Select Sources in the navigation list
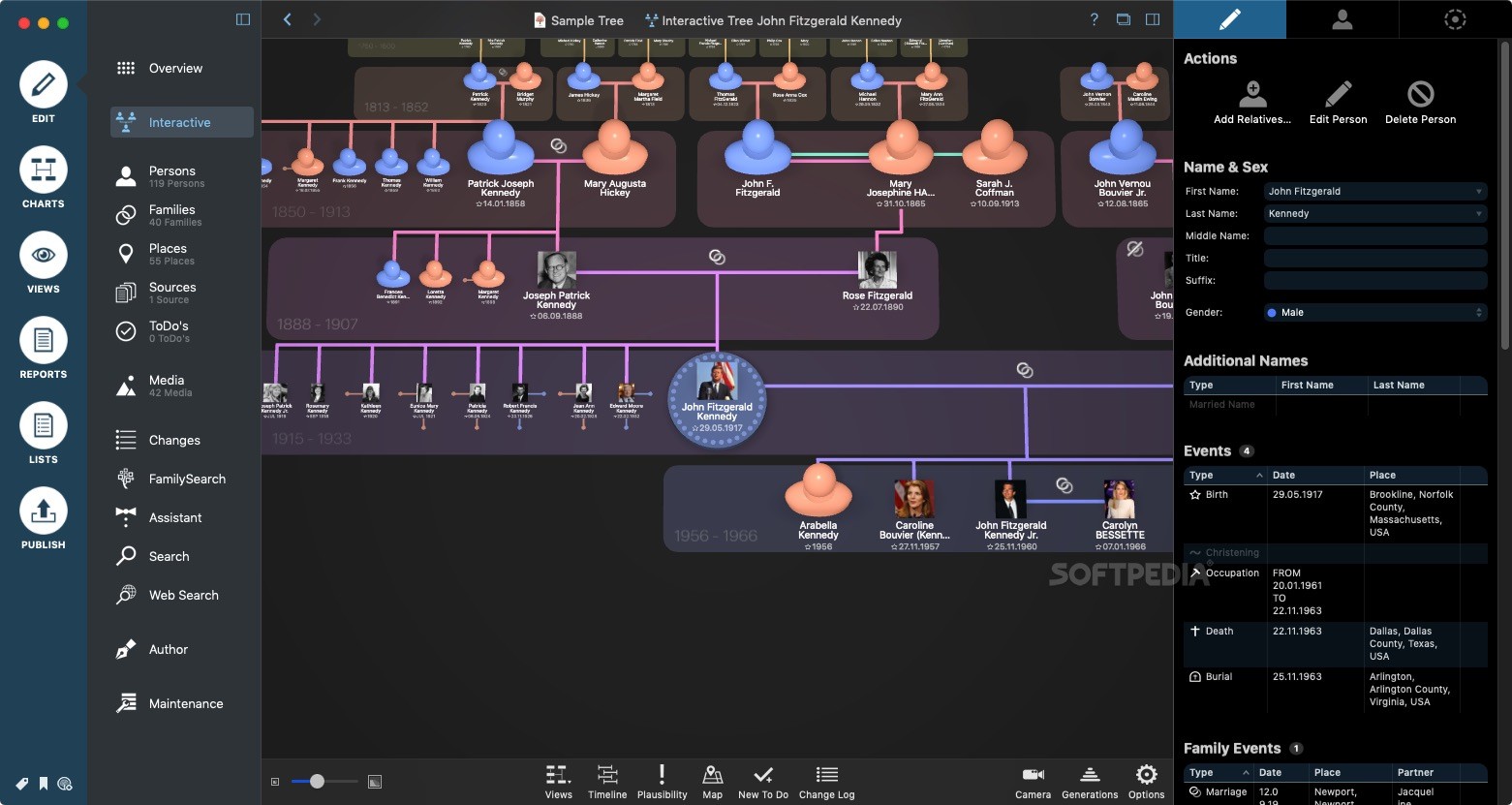Viewport: 1512px width, 805px height. [172, 292]
